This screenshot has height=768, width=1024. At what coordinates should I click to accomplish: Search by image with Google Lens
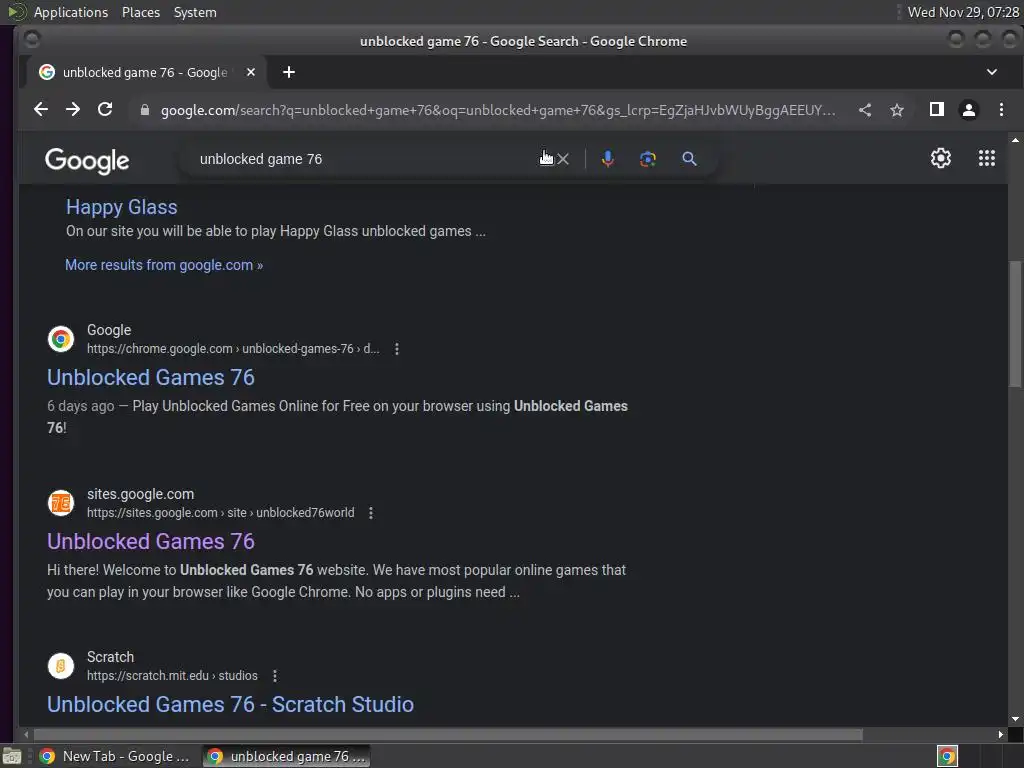pyautogui.click(x=647, y=159)
